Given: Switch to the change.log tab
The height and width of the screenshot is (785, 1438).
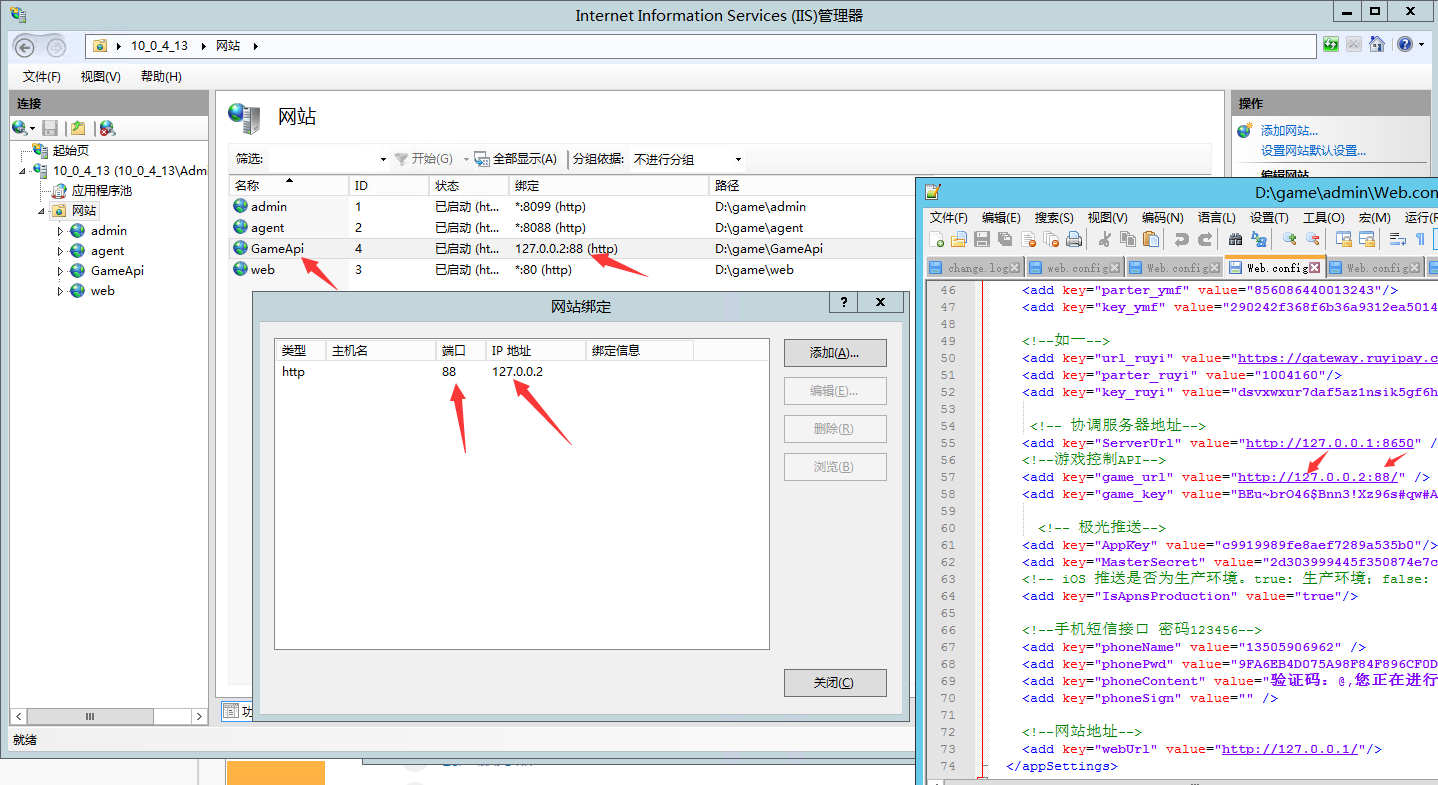Looking at the screenshot, I should (971, 268).
